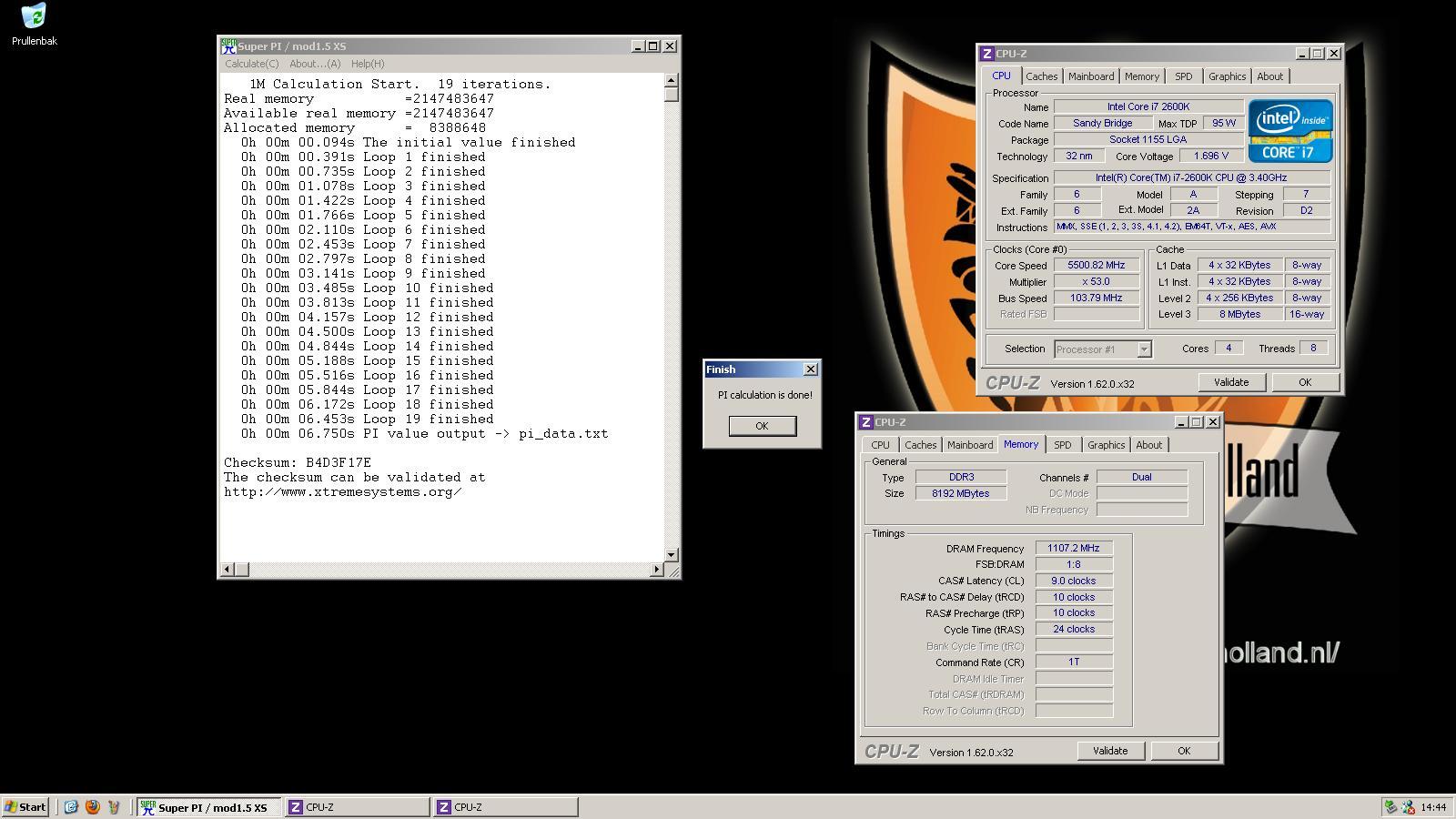The width and height of the screenshot is (1456, 819).
Task: Click the Bus Speed 103.79 MHz field
Action: [1097, 298]
